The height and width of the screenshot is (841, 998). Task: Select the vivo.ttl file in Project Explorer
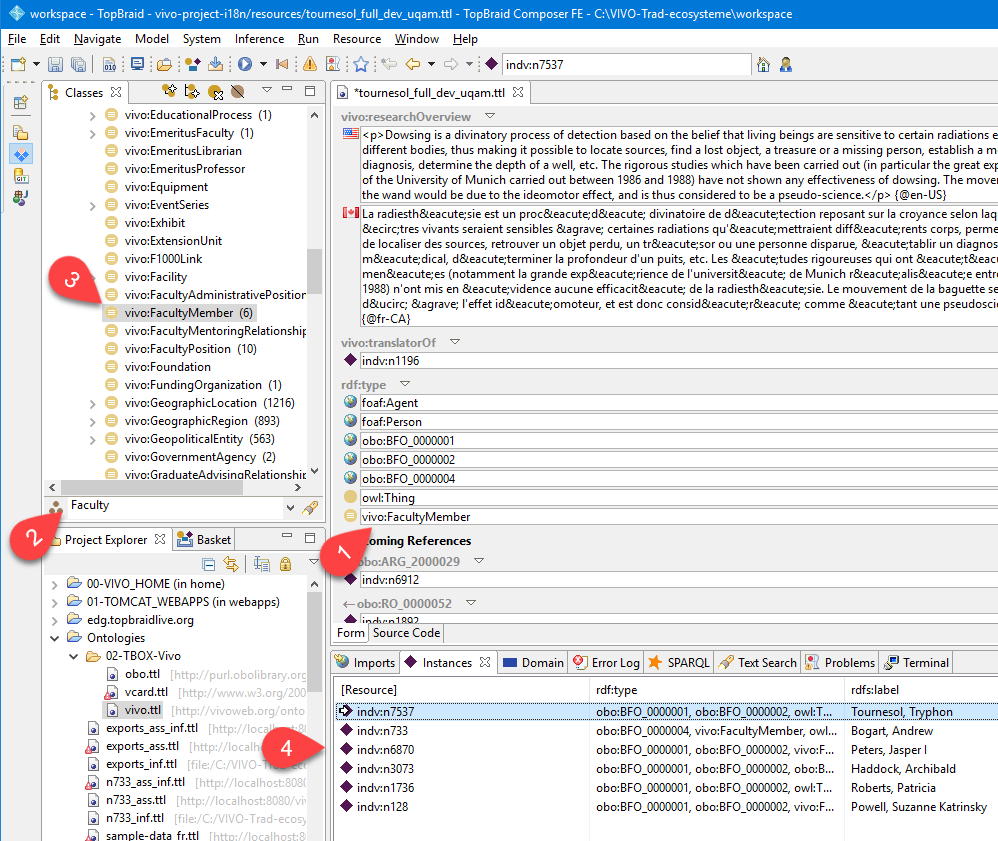click(x=134, y=710)
